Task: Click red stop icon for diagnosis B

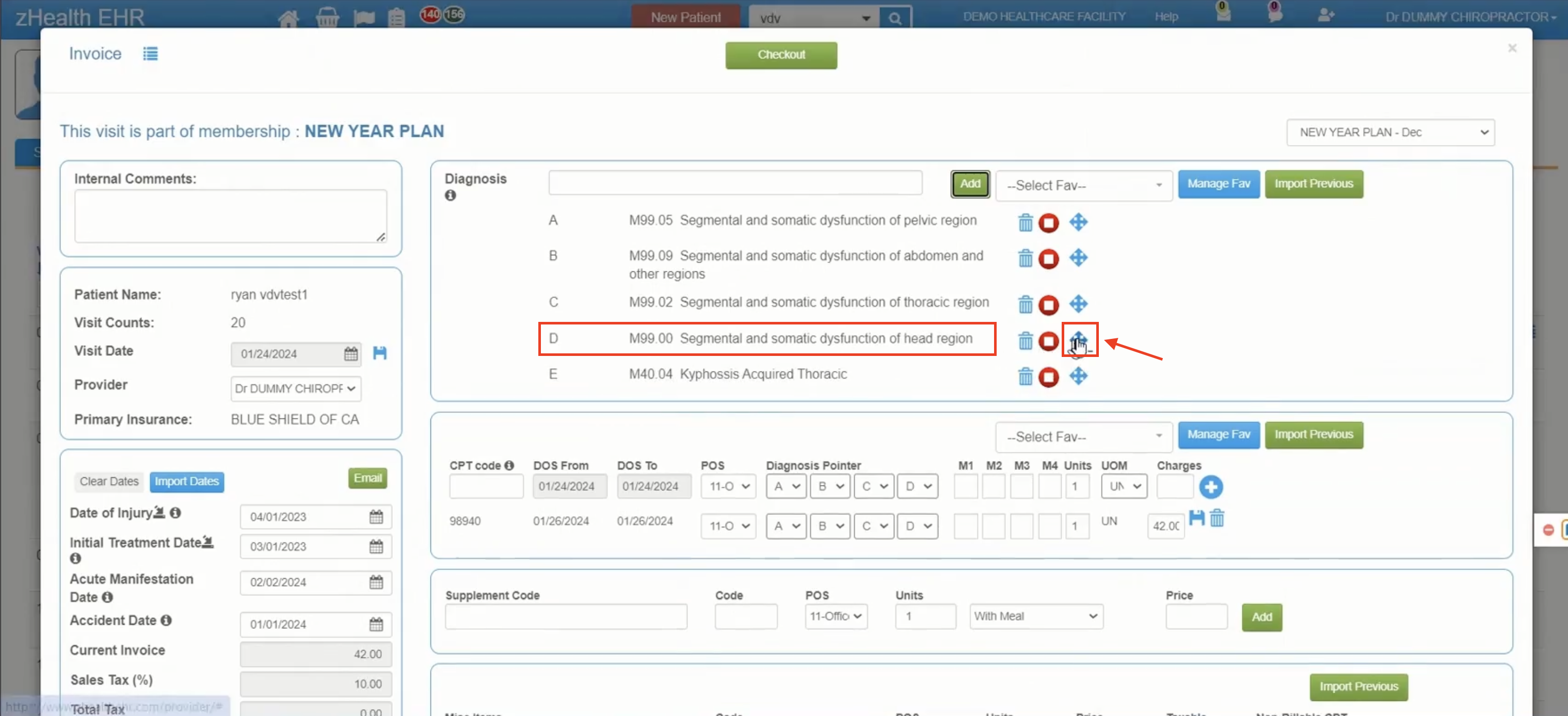Action: [1048, 258]
